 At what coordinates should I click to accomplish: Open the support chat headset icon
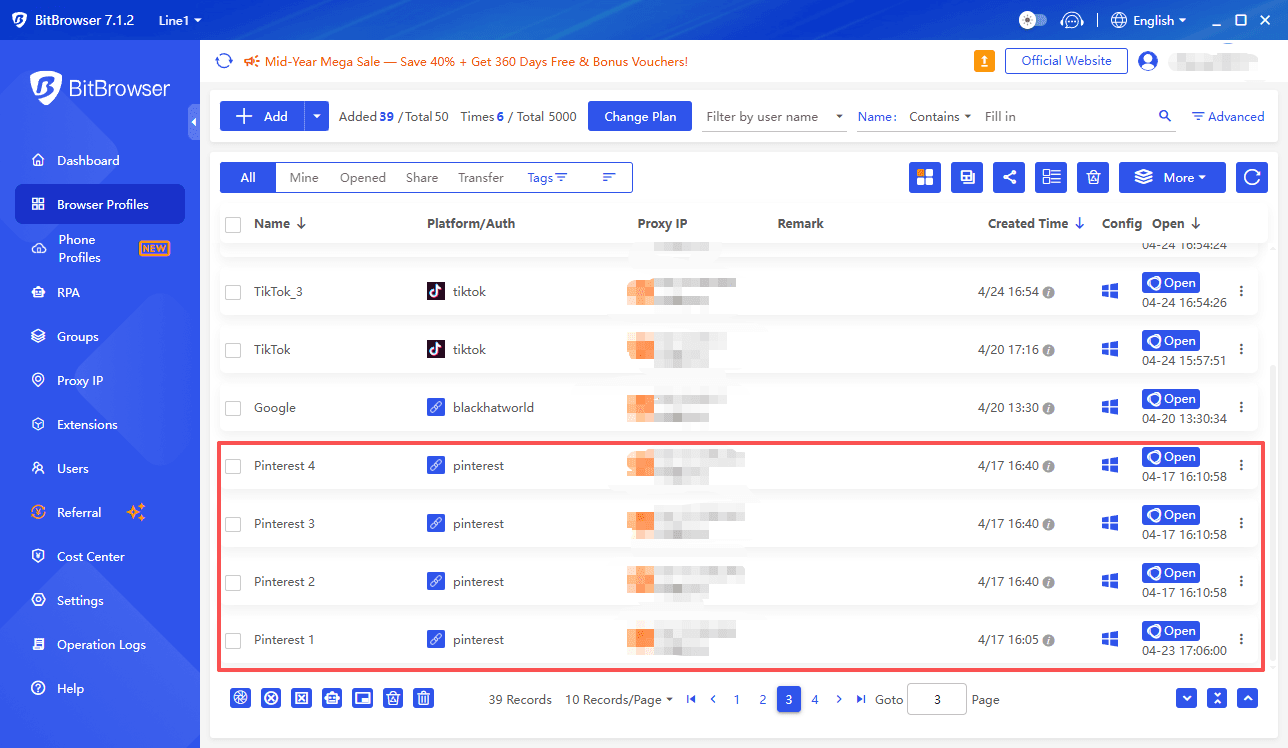(x=1072, y=20)
